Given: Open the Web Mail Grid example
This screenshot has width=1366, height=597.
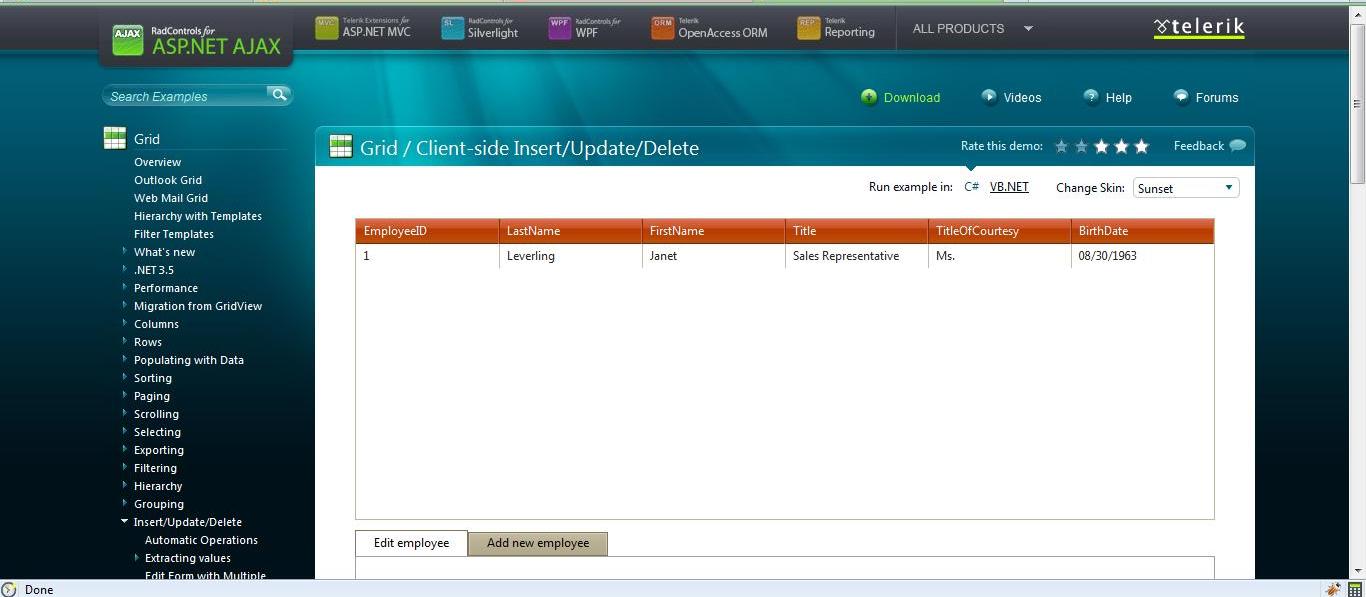Looking at the screenshot, I should pos(171,198).
